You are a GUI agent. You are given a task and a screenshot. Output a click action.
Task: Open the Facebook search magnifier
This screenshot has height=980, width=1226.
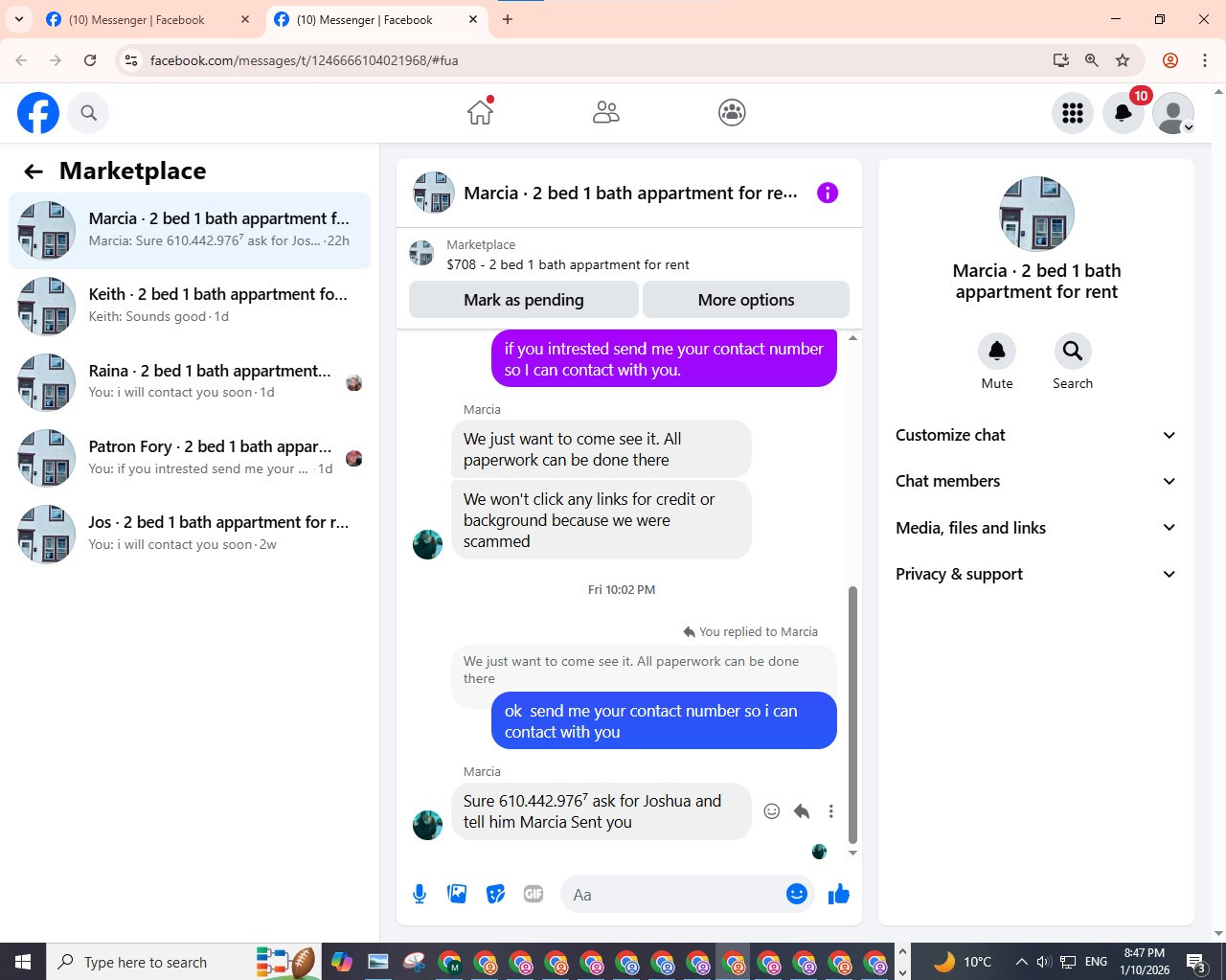click(88, 113)
